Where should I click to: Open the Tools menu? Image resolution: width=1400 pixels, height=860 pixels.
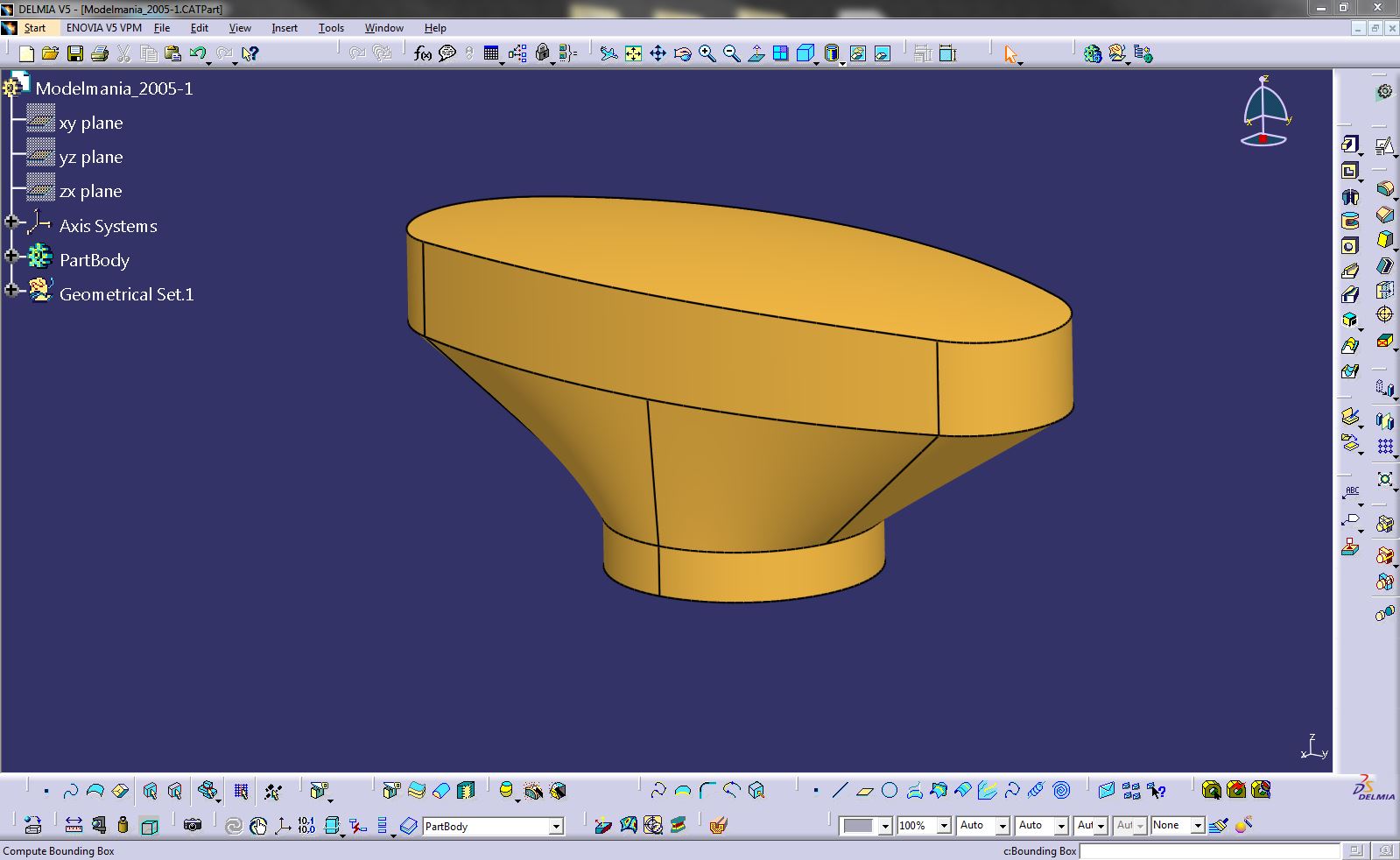pyautogui.click(x=331, y=28)
